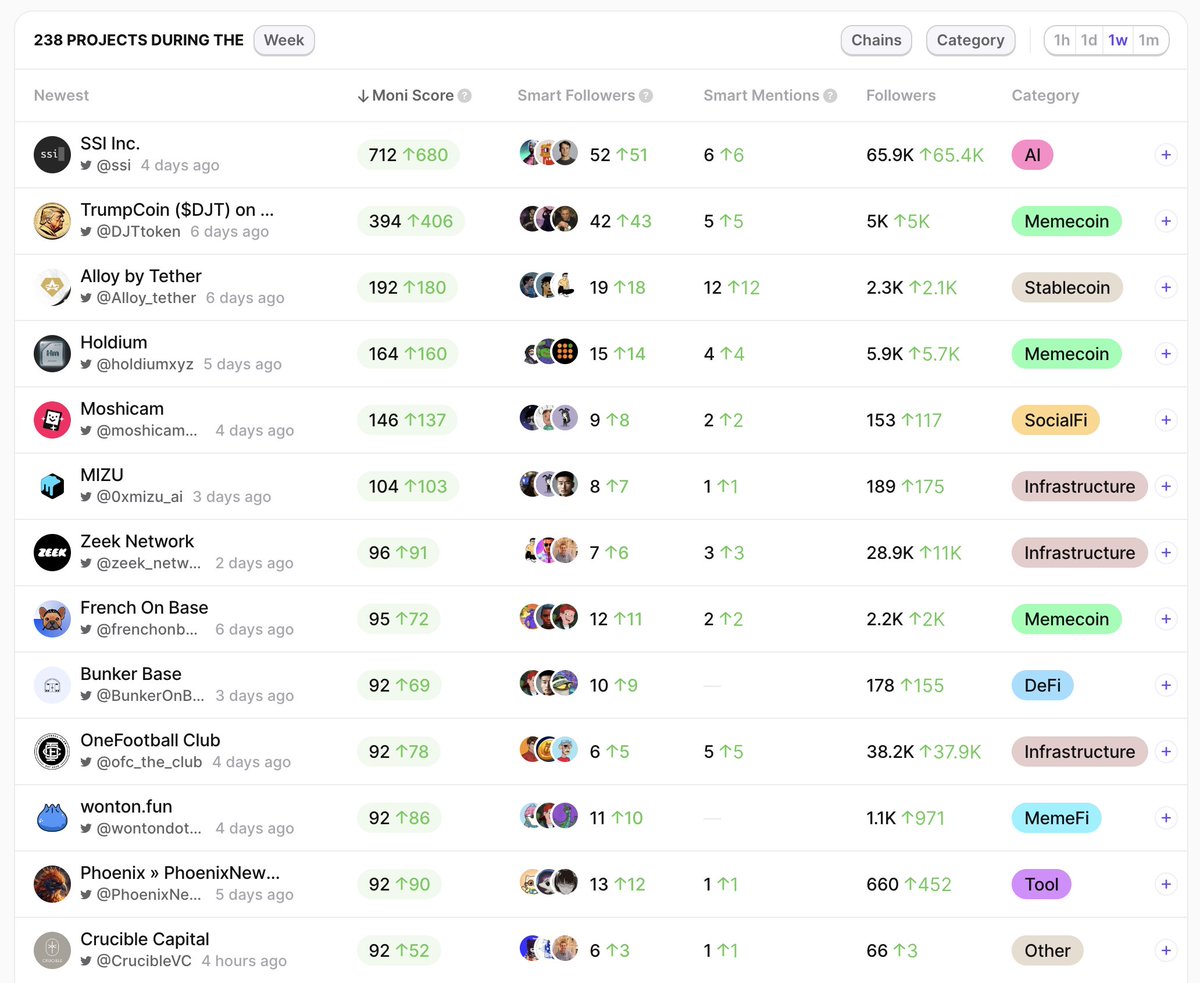Add Moshicam with the plus icon
Viewport: 1200px width, 983px height.
1166,420
